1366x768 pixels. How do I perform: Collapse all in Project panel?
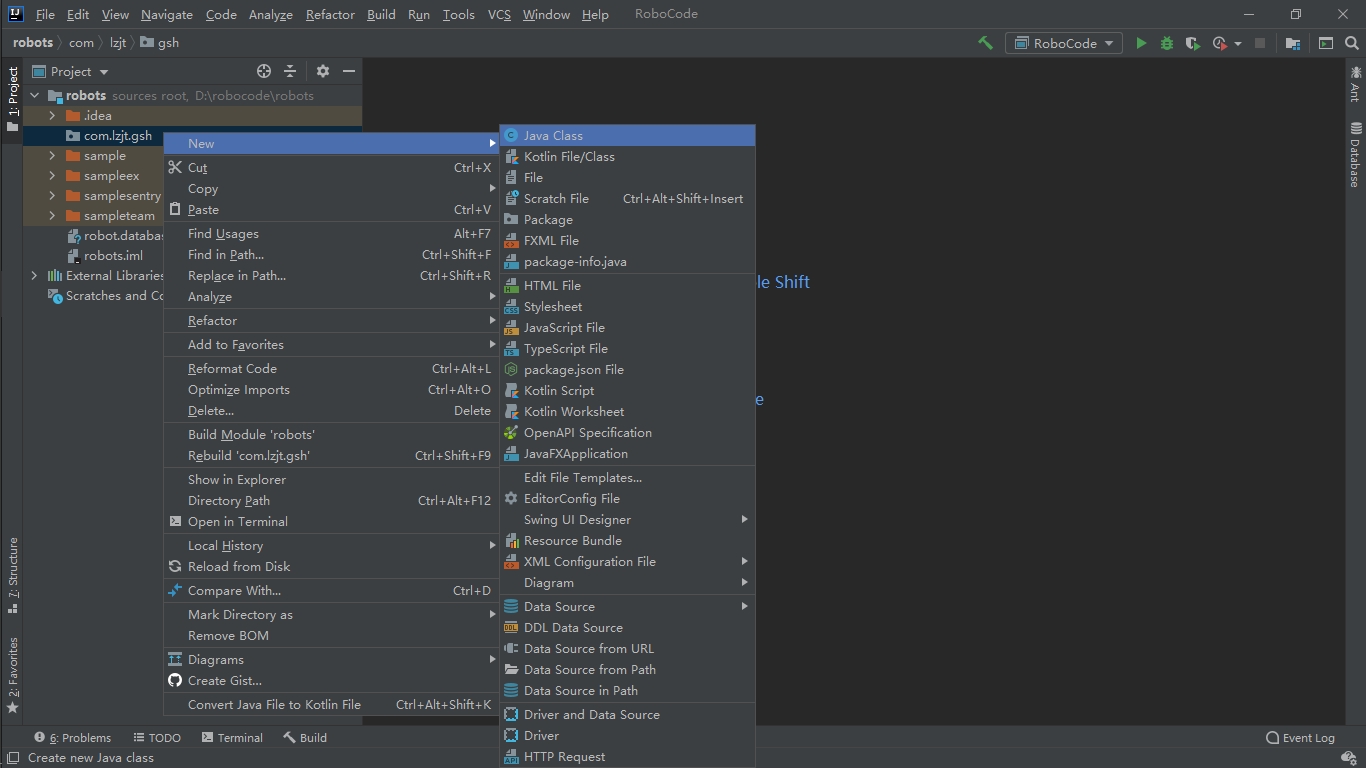point(290,71)
